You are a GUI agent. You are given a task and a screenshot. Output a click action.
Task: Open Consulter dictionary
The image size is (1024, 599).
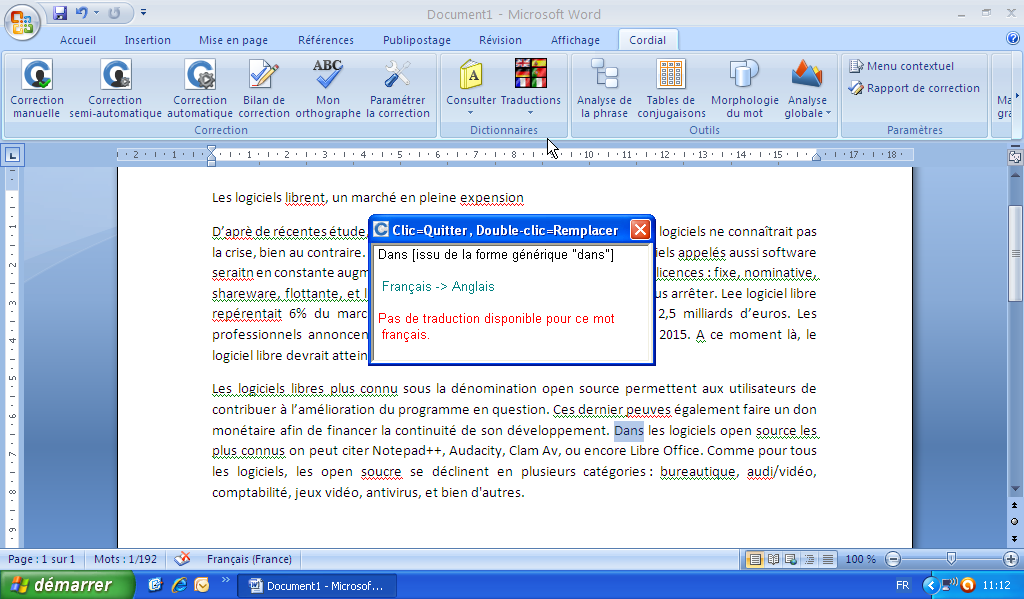pos(471,89)
